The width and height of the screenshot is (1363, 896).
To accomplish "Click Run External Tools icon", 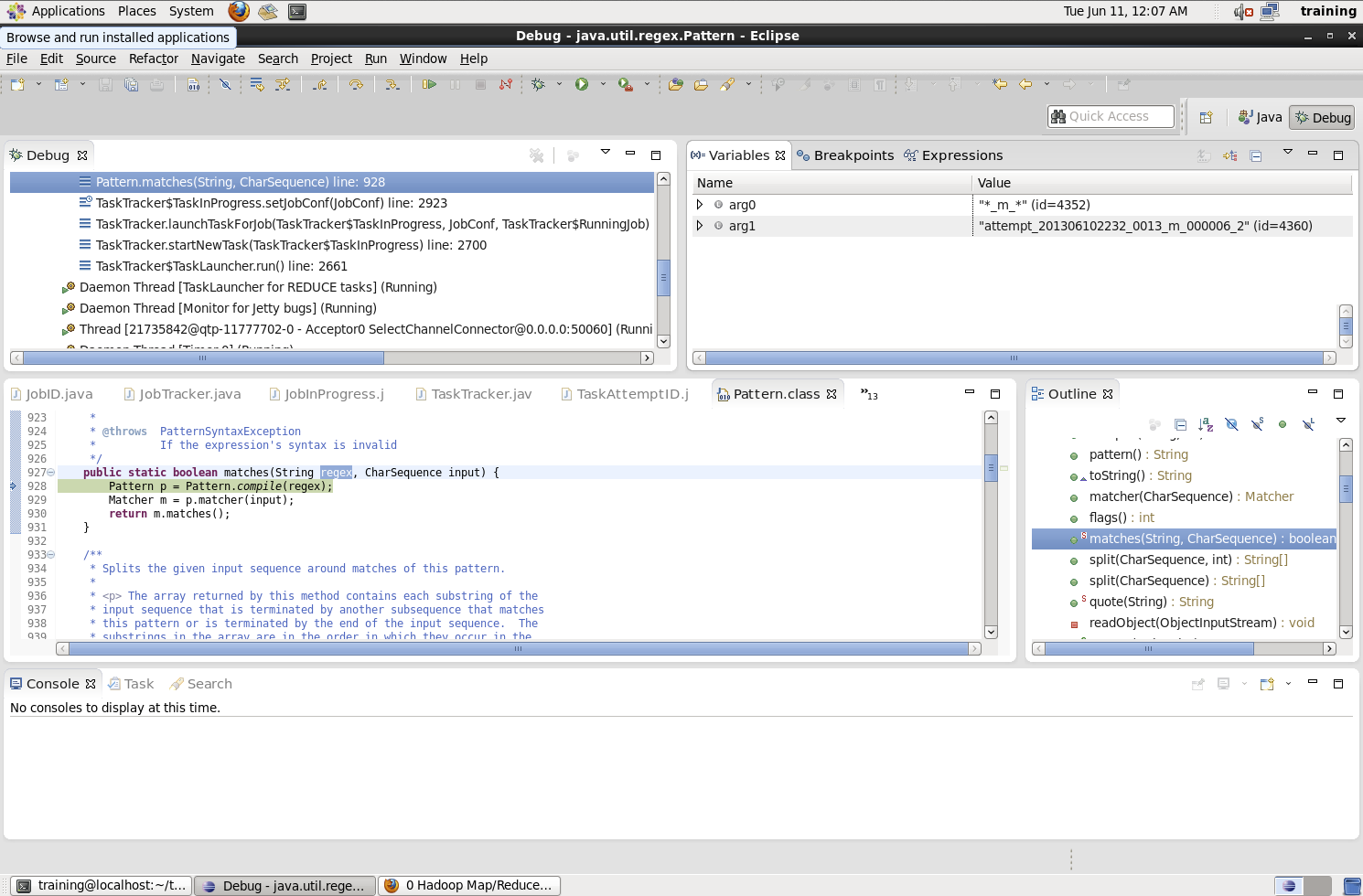I will click(626, 84).
